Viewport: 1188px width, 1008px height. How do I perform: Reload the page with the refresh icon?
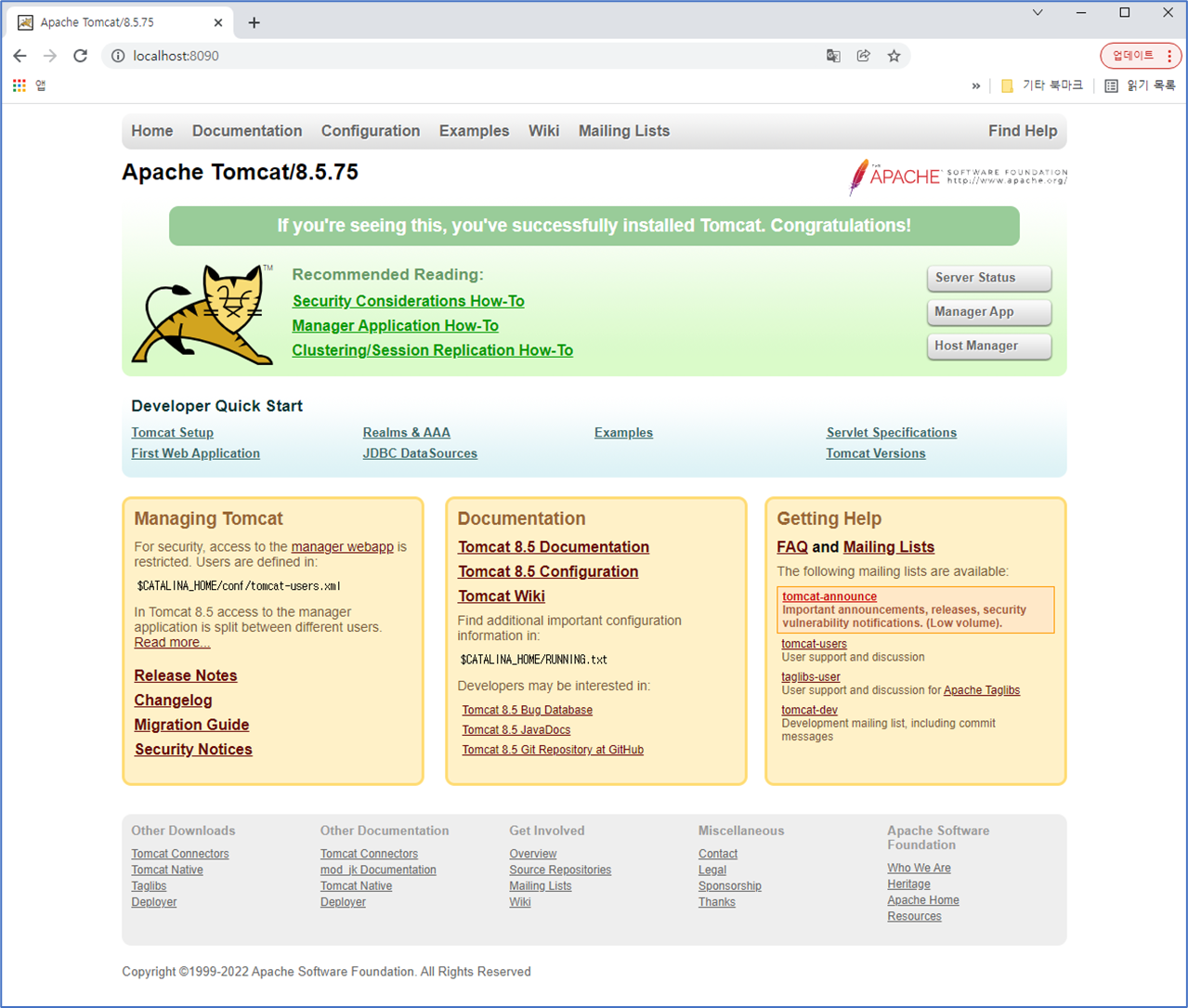click(81, 56)
